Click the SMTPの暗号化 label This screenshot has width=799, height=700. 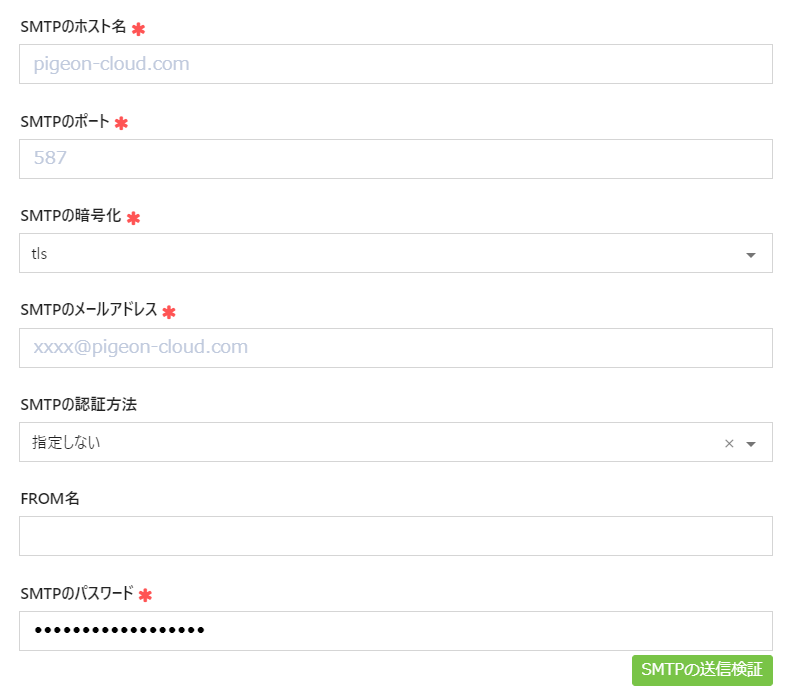point(71,216)
